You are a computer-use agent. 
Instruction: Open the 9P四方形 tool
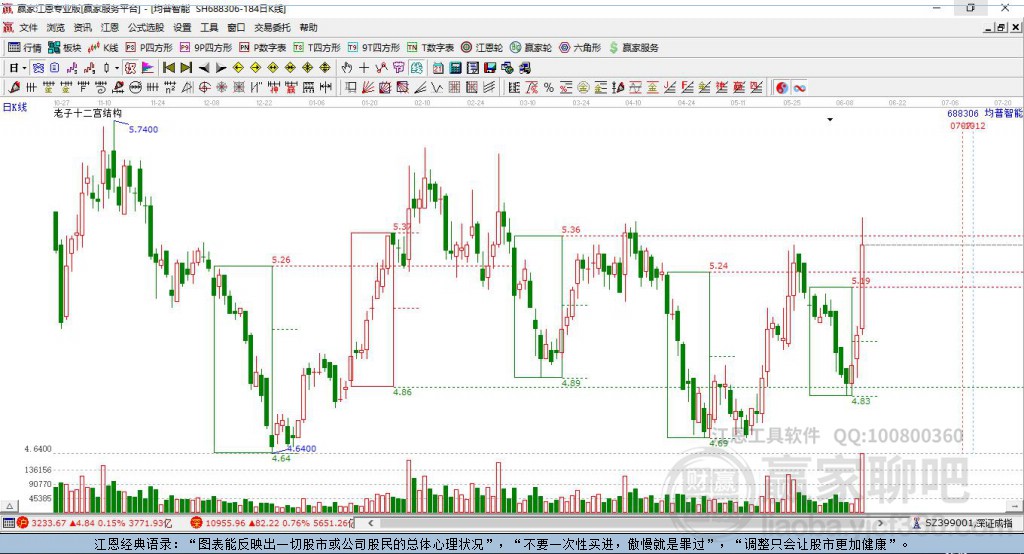(206, 48)
